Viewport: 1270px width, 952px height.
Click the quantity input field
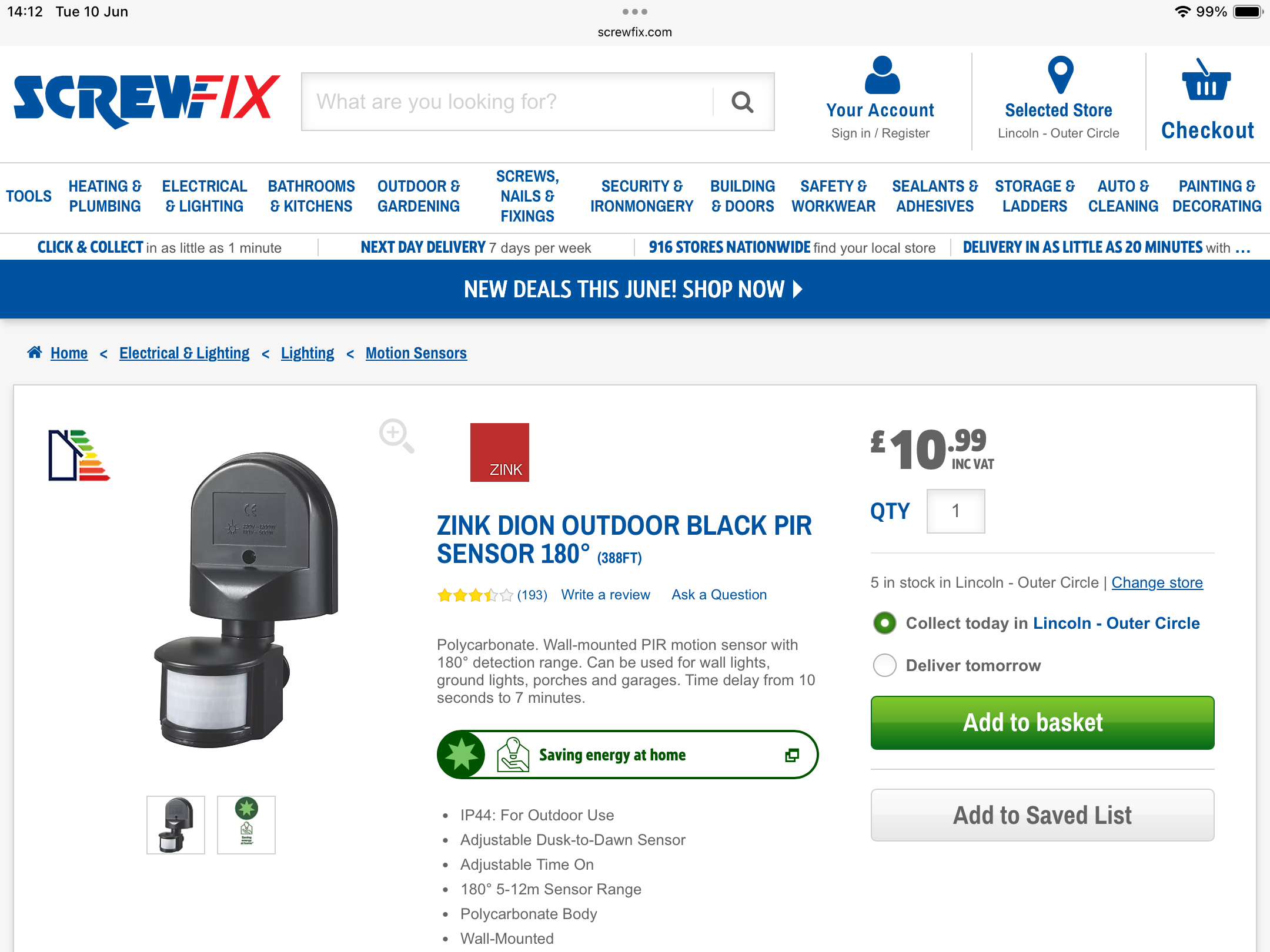(x=955, y=511)
